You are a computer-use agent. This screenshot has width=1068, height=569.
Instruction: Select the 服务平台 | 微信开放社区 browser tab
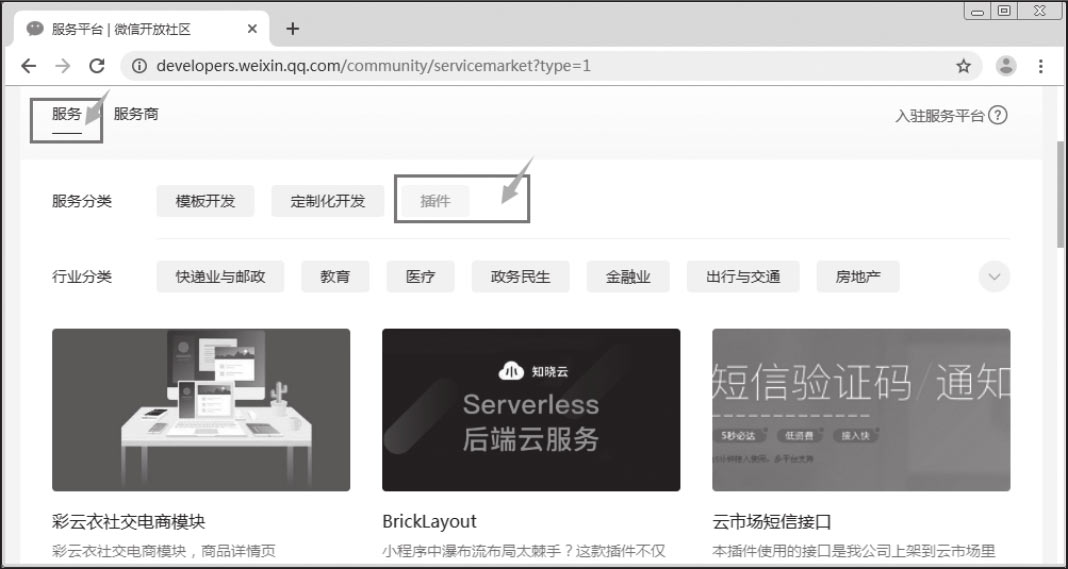pyautogui.click(x=142, y=29)
